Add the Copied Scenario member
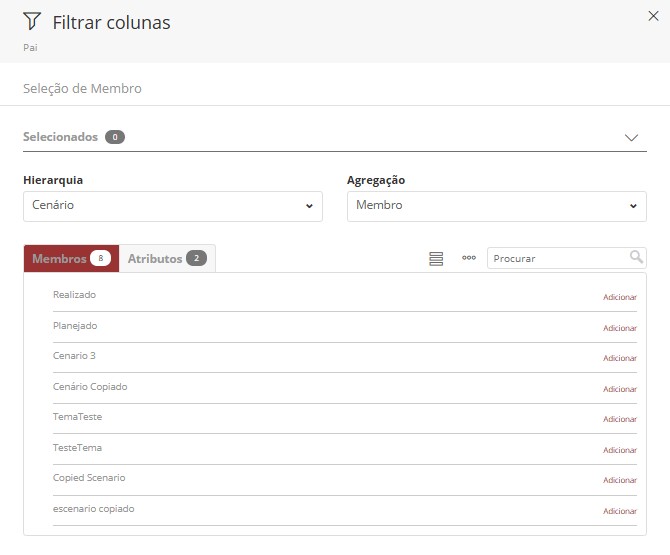 [x=619, y=480]
